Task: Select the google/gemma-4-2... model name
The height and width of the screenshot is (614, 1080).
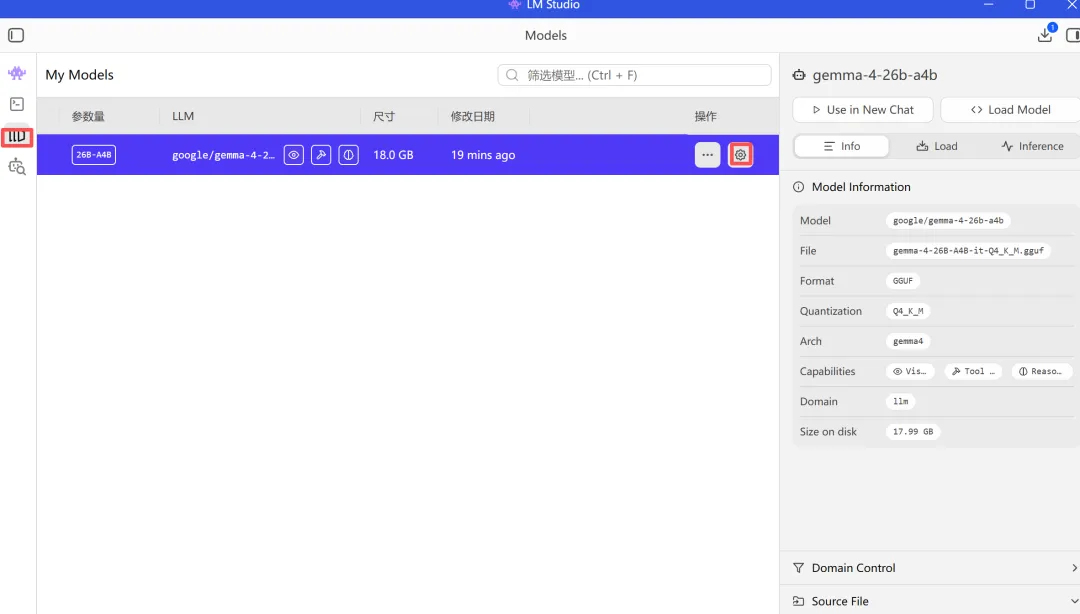Action: tap(223, 155)
